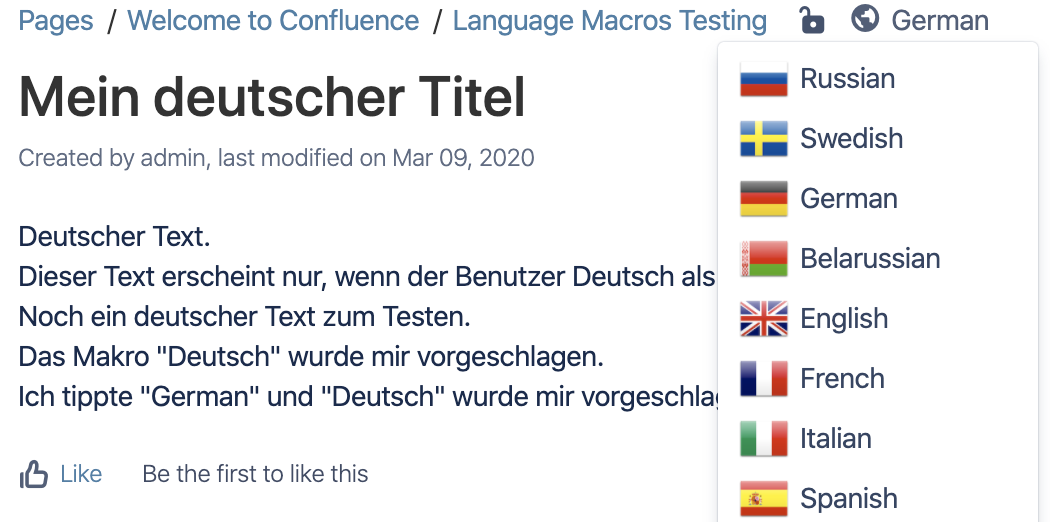Click the Like link text
The image size is (1050, 522).
tap(81, 474)
